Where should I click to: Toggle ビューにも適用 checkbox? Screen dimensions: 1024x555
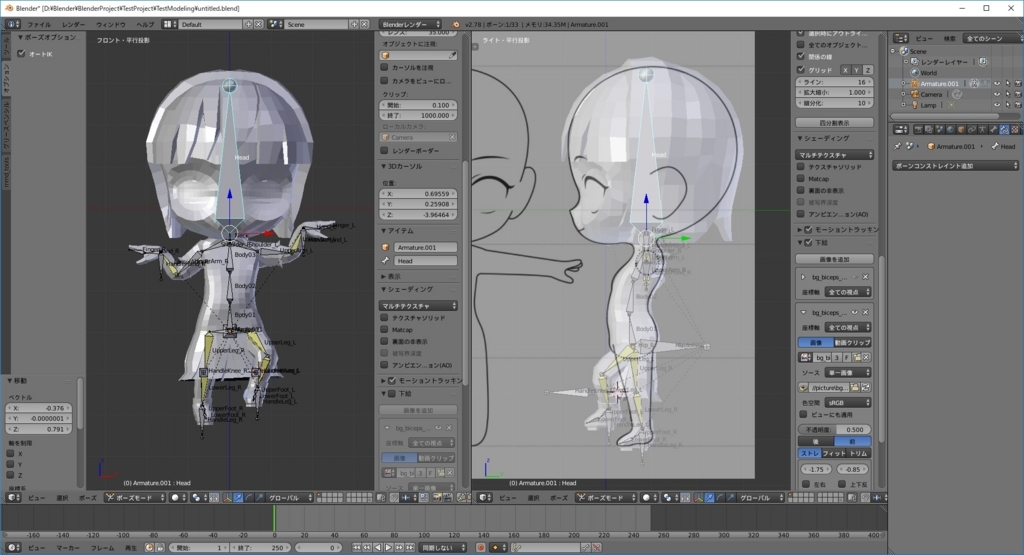[804, 414]
